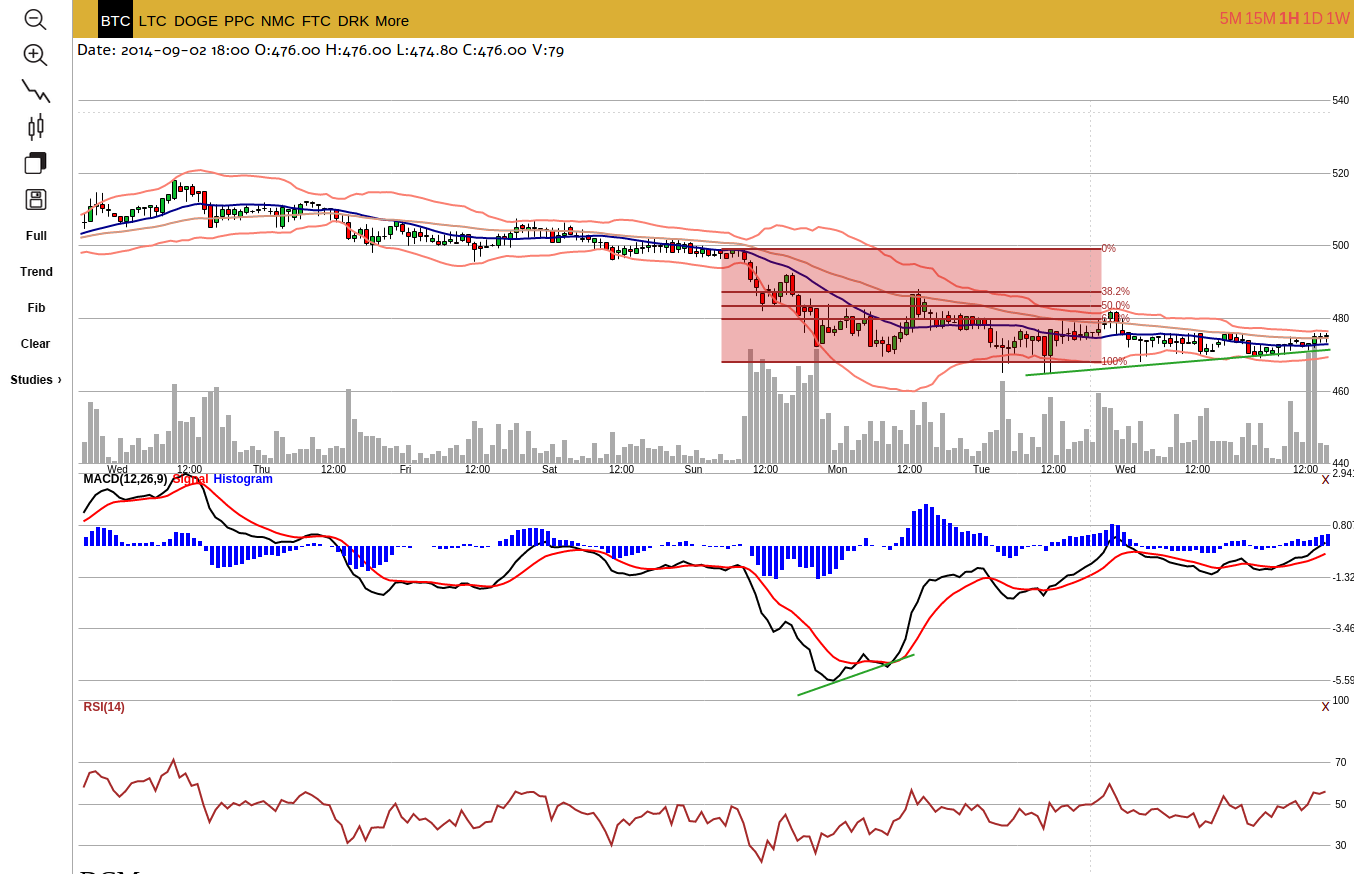Close the RSI study panel
The height and width of the screenshot is (874, 1354).
click(x=1326, y=707)
